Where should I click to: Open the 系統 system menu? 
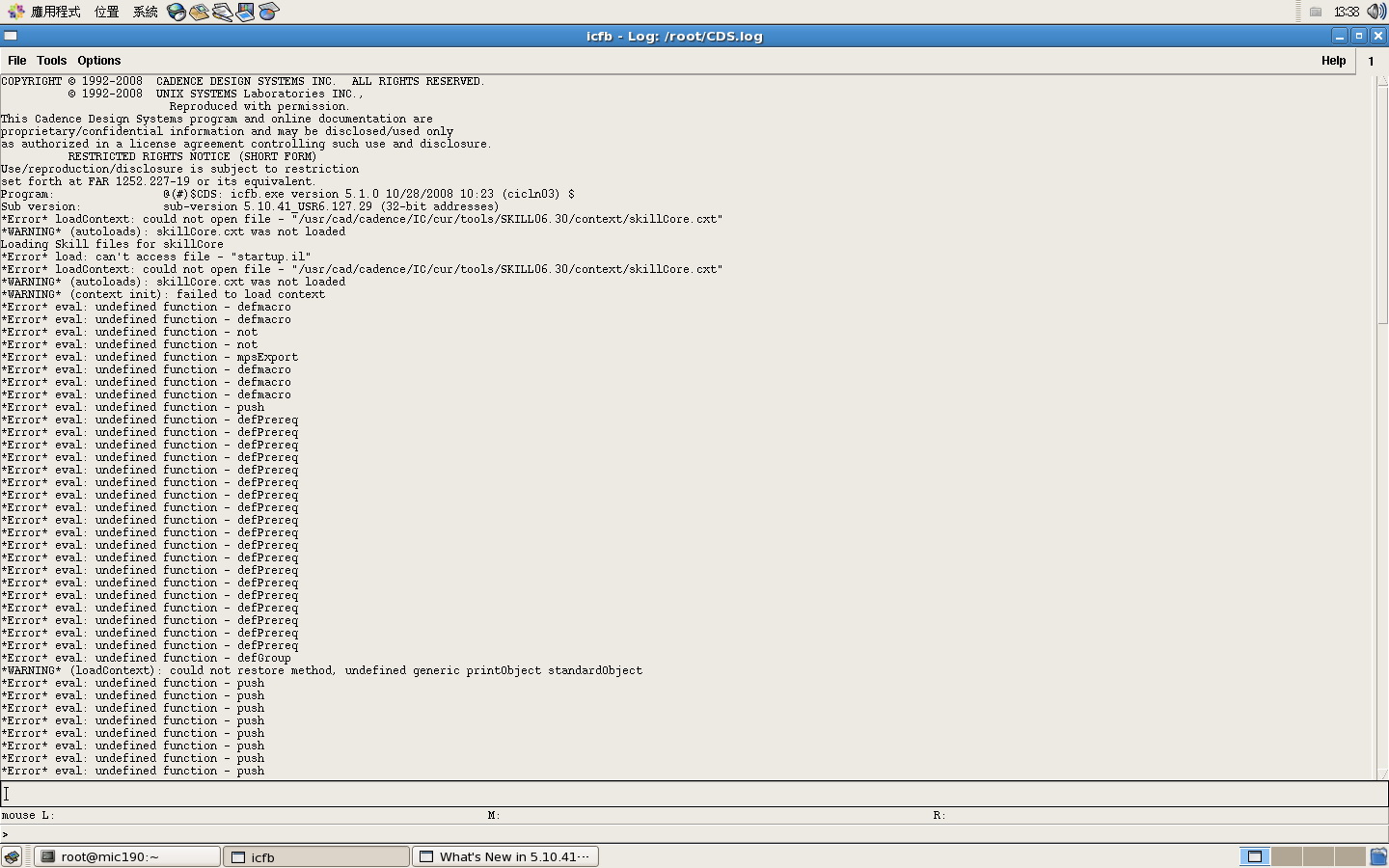click(x=146, y=12)
